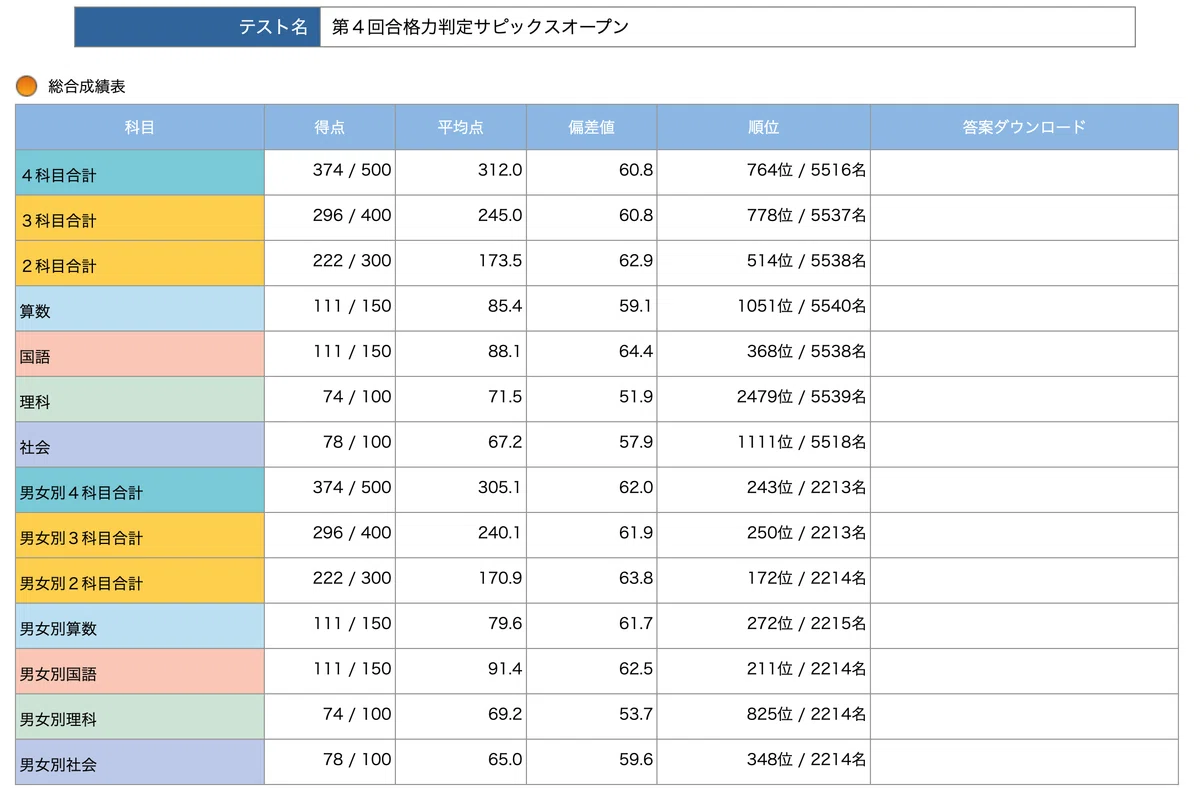Click the deviation value 53.7
1200x807 pixels.
[x=636, y=714]
